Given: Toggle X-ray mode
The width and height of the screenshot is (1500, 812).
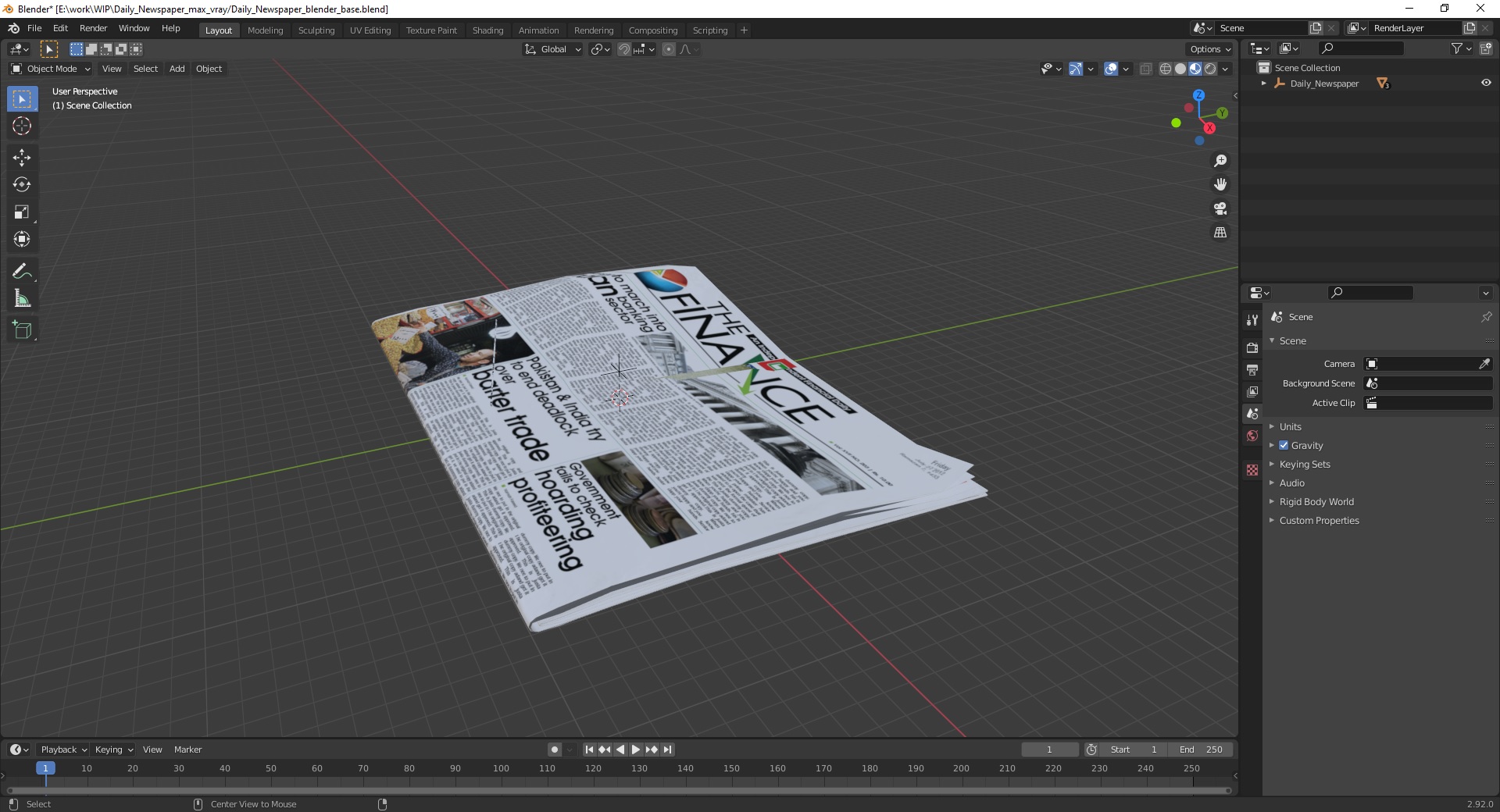Looking at the screenshot, I should 1146,69.
